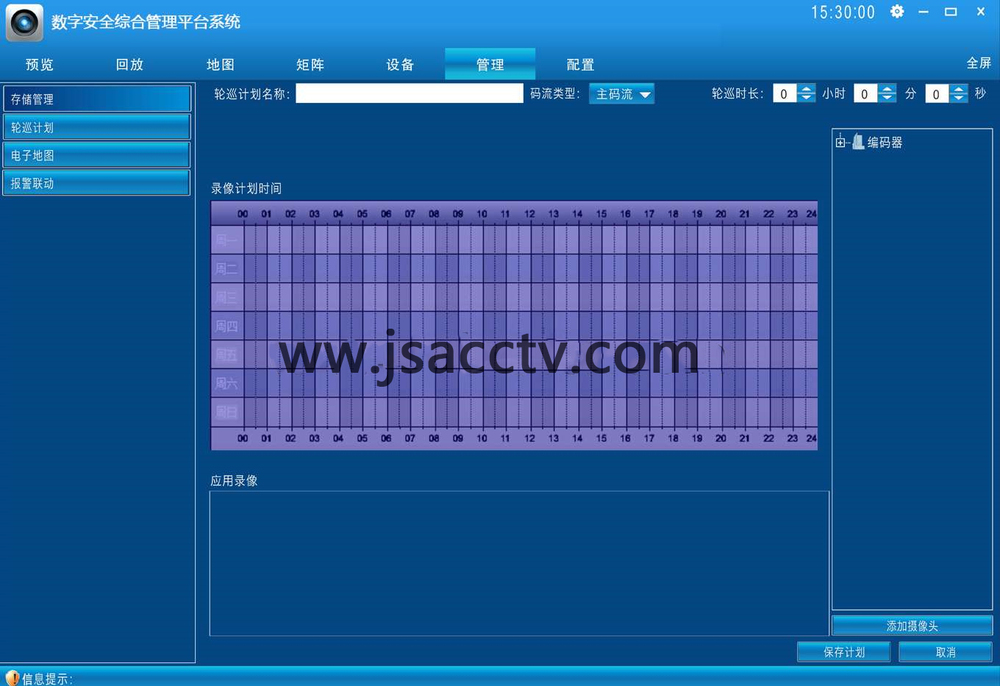This screenshot has width=1000, height=686.
Task: Enter 全屏 fullscreen mode
Action: tap(978, 63)
